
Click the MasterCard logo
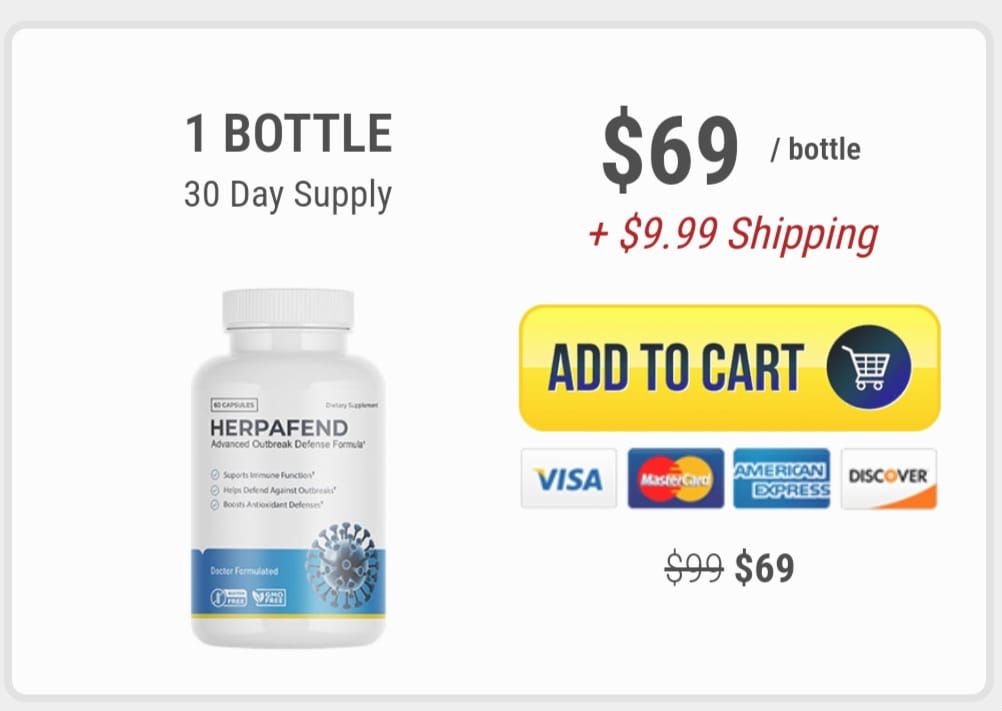tap(675, 478)
